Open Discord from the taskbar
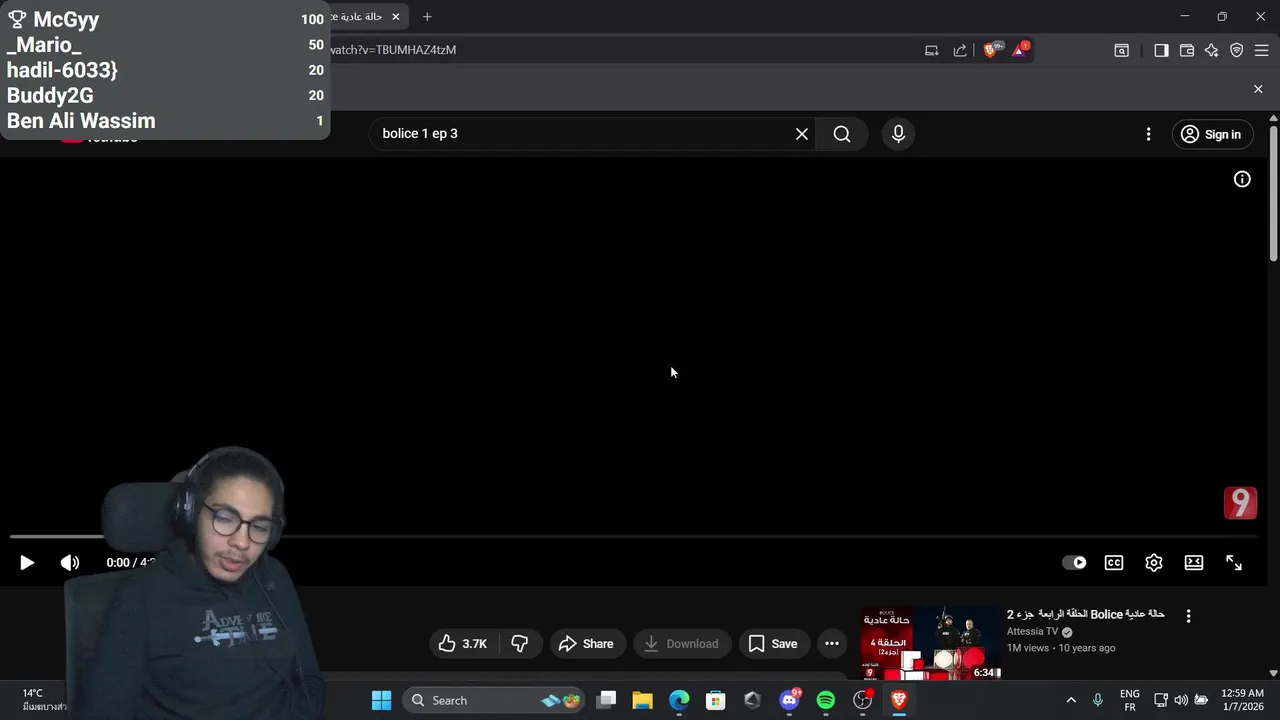Image resolution: width=1280 pixels, height=720 pixels. tap(789, 701)
